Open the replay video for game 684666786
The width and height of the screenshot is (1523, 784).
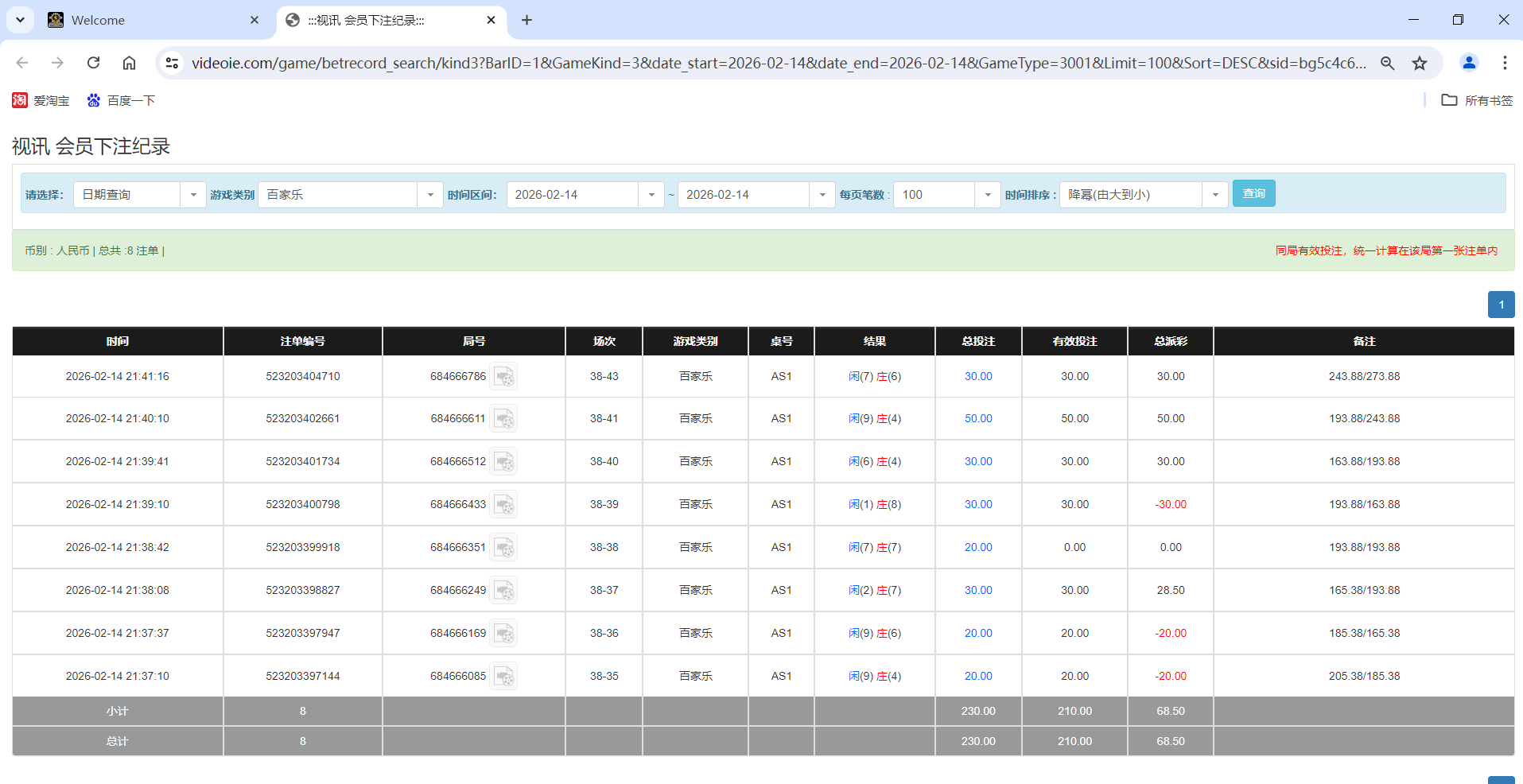click(504, 376)
